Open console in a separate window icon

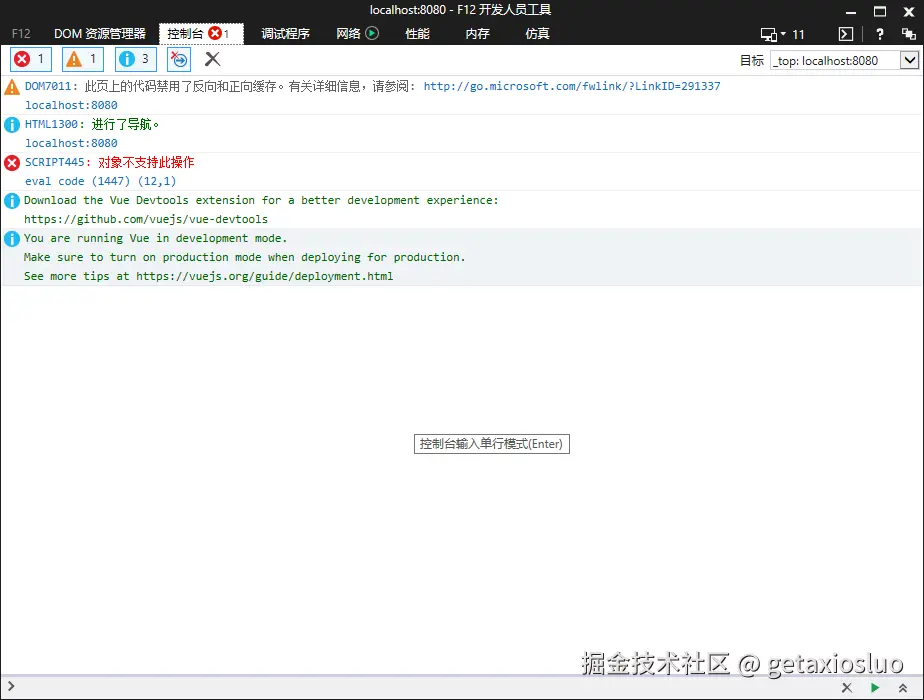click(845, 33)
